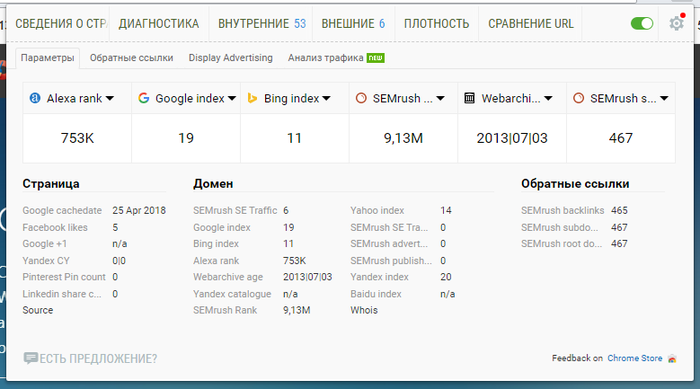Open the СРАВНЕНИЕ URL tab
This screenshot has width=700, height=389.
[531, 24]
